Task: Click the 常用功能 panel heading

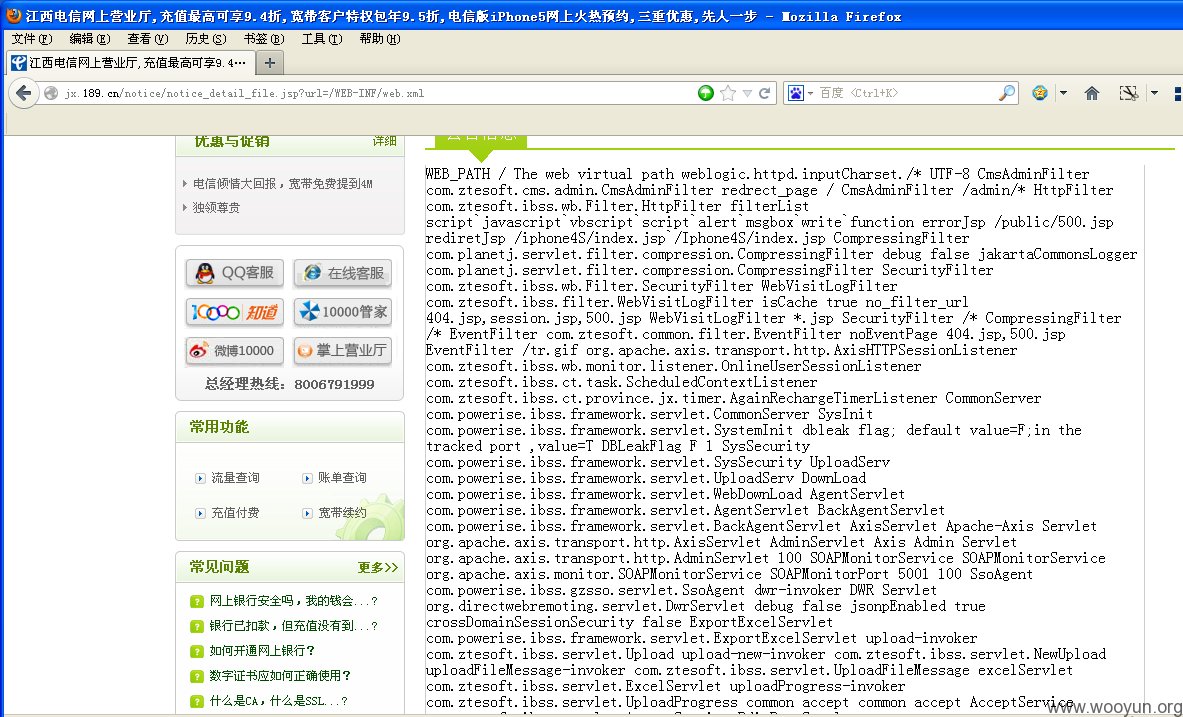Action: click(219, 426)
